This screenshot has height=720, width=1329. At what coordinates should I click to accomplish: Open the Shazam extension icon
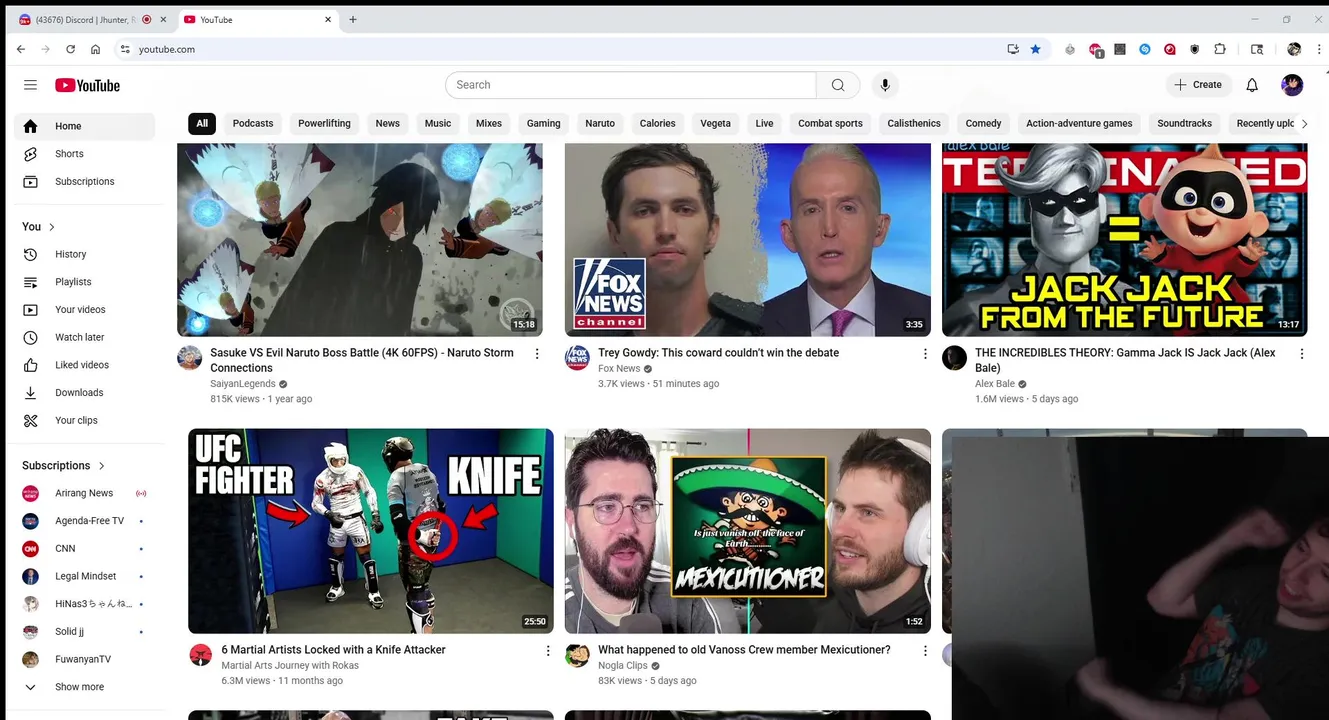coord(1145,49)
